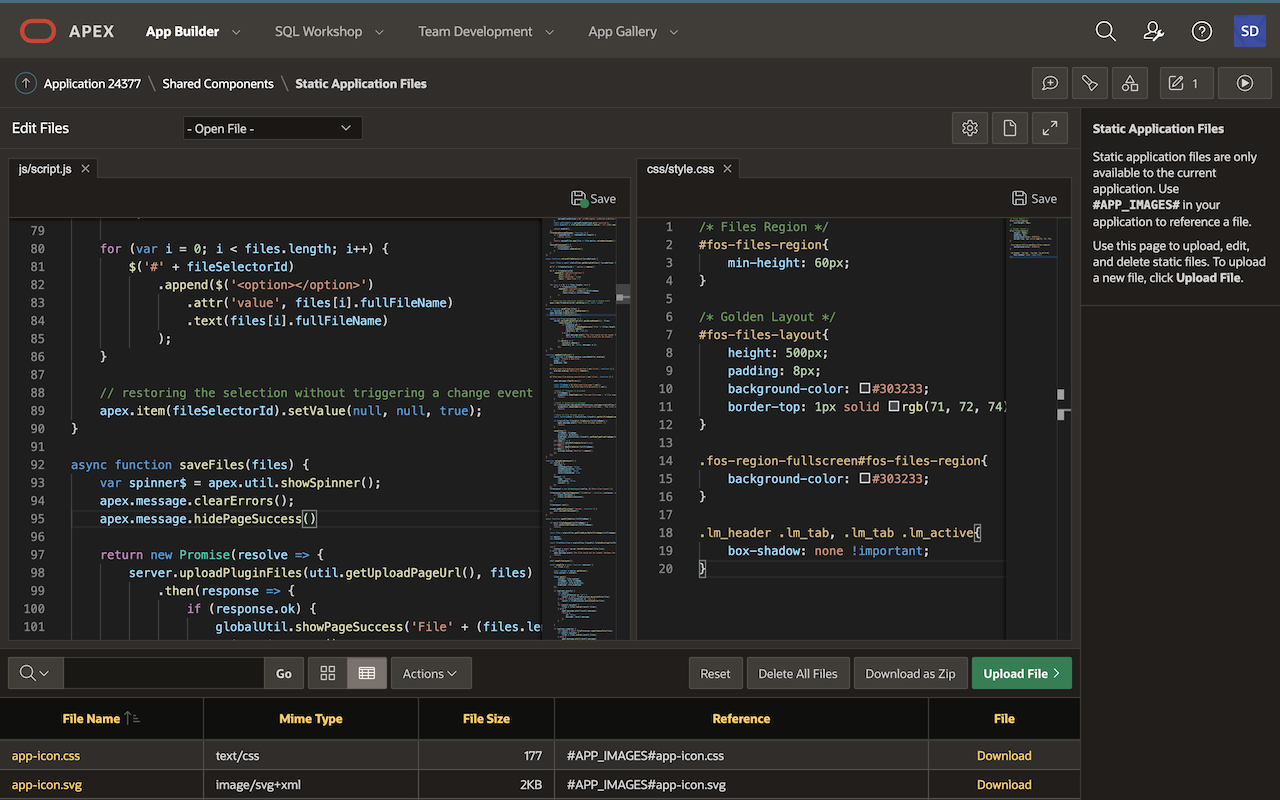Viewport: 1280px width, 800px height.
Task: Open the SQL Workshop menu item
Action: click(x=318, y=31)
